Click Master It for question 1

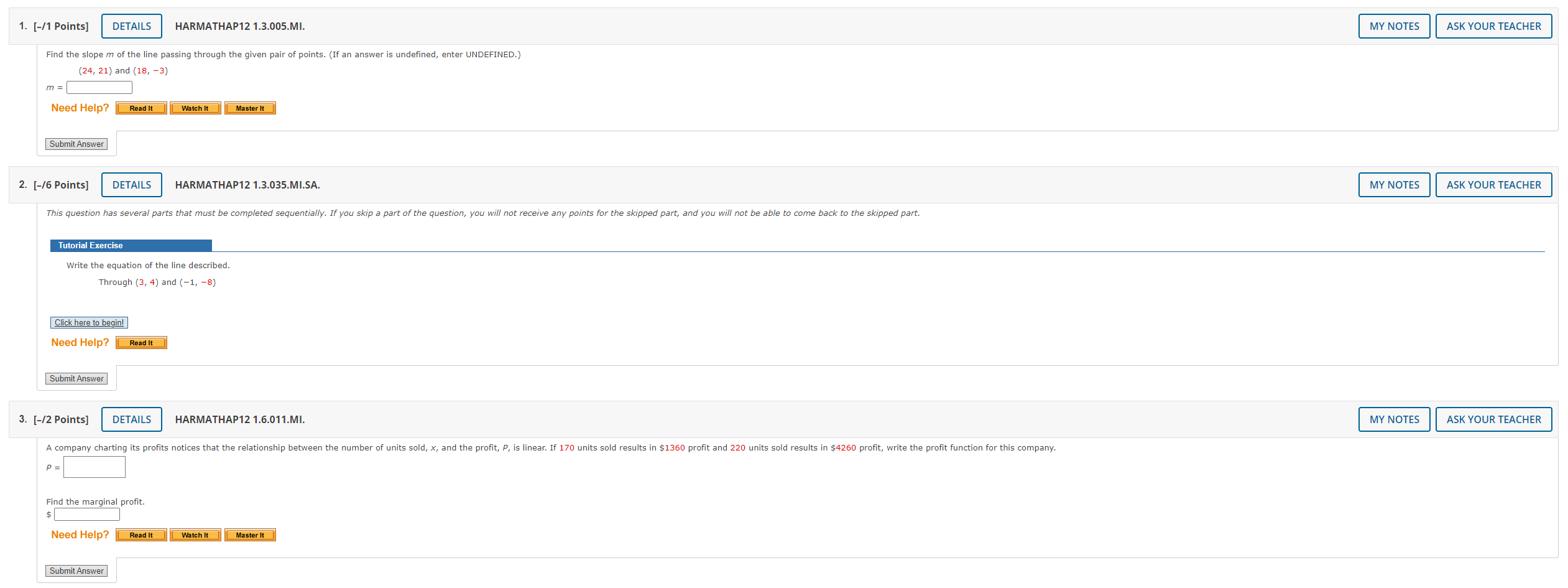click(x=250, y=108)
